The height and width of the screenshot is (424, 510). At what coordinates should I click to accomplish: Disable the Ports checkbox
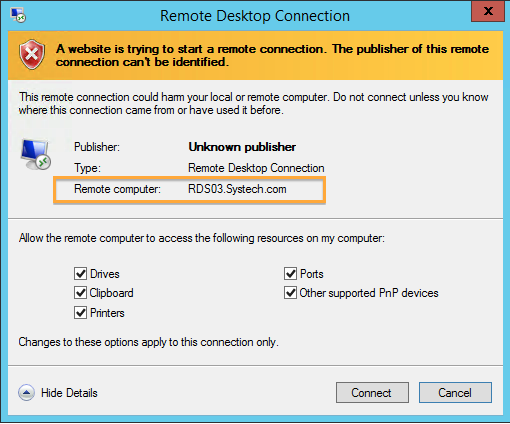pos(290,274)
